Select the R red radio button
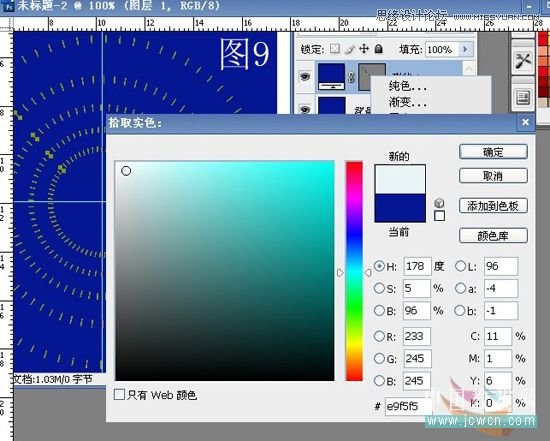Screen dimensions: 550x441 [x=379, y=336]
